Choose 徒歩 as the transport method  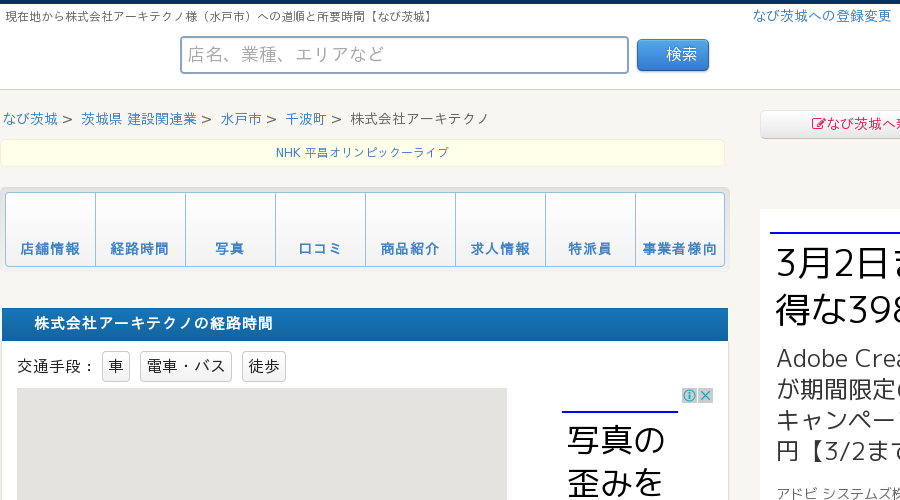tap(264, 366)
